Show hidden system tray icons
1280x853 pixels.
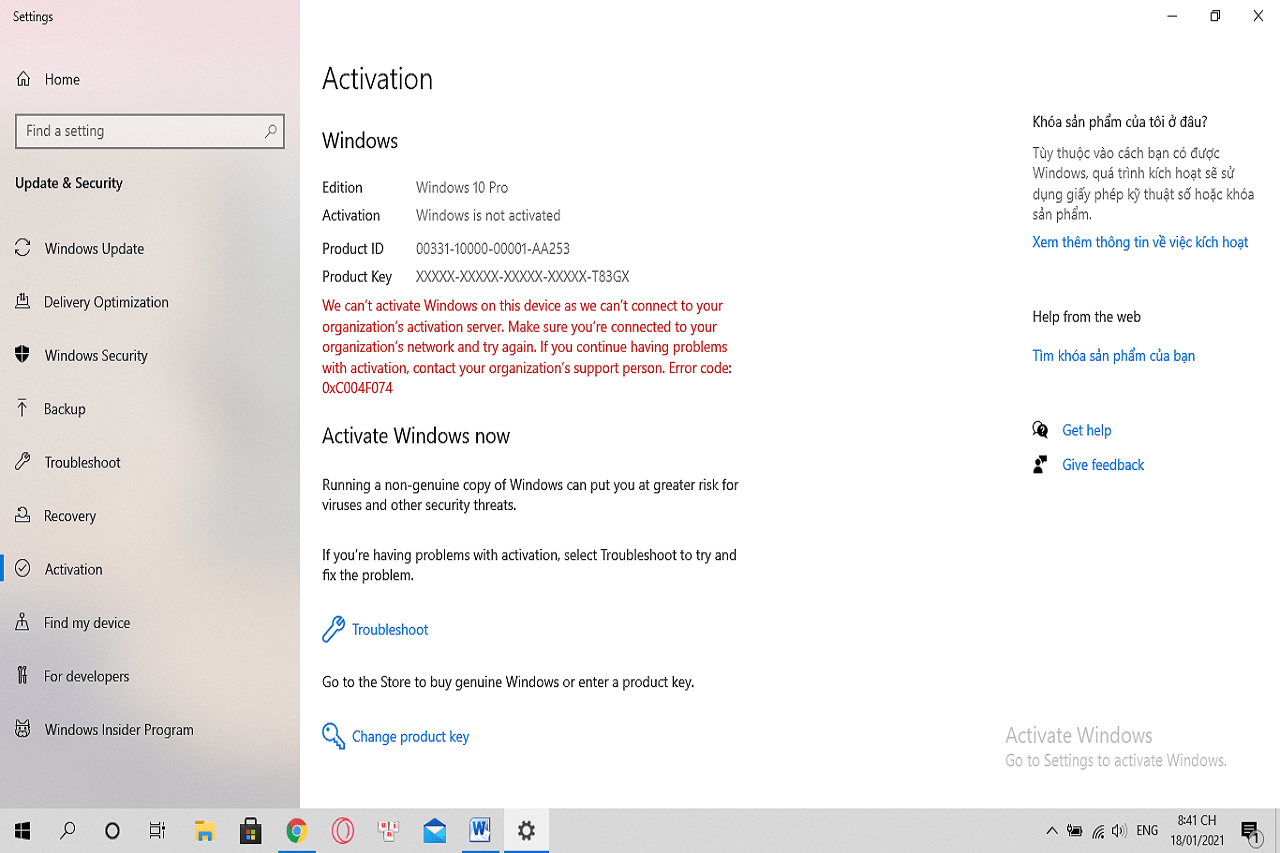pyautogui.click(x=1052, y=830)
